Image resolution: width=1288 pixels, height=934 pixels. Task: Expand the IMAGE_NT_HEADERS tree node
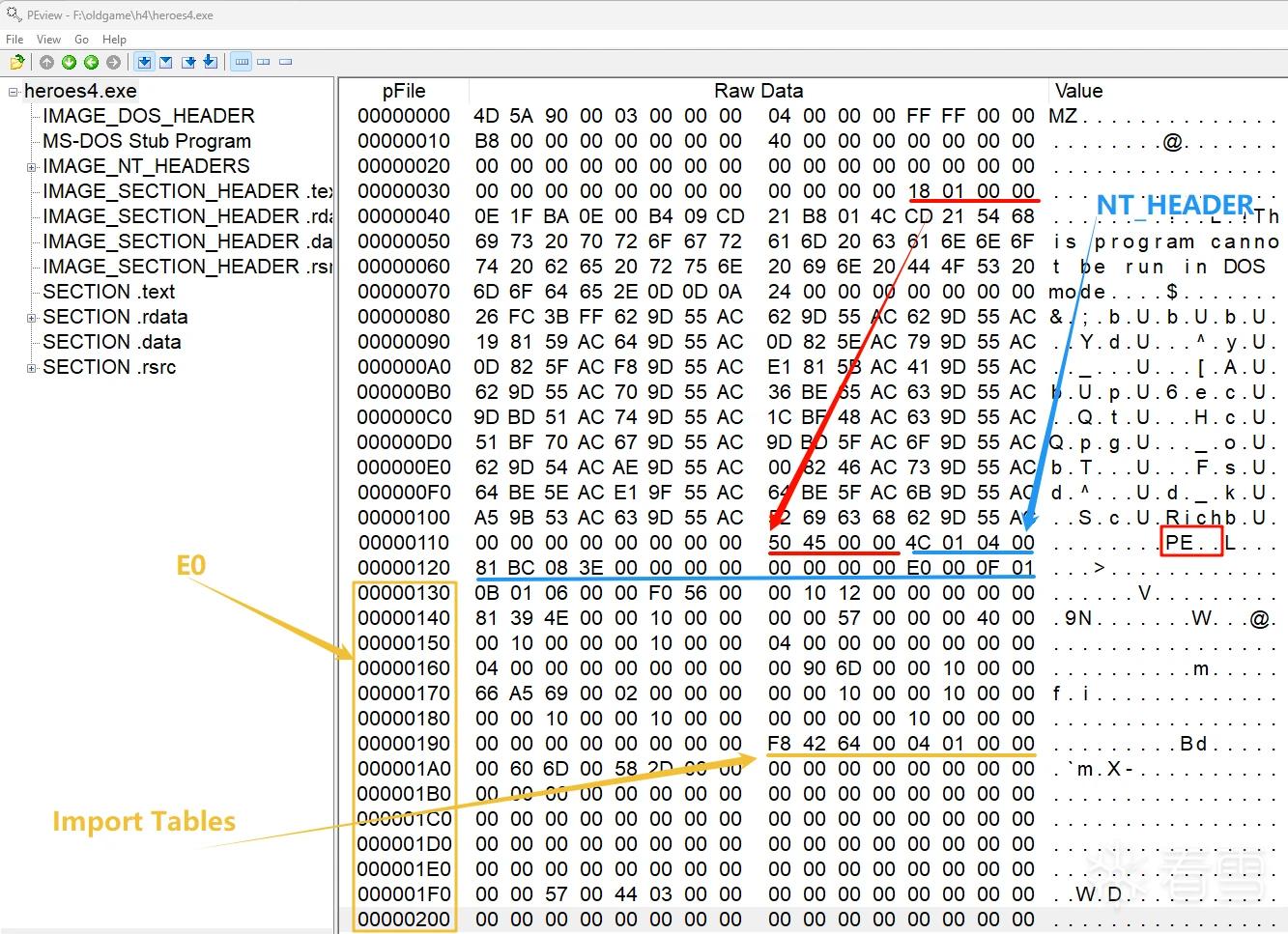(31, 167)
